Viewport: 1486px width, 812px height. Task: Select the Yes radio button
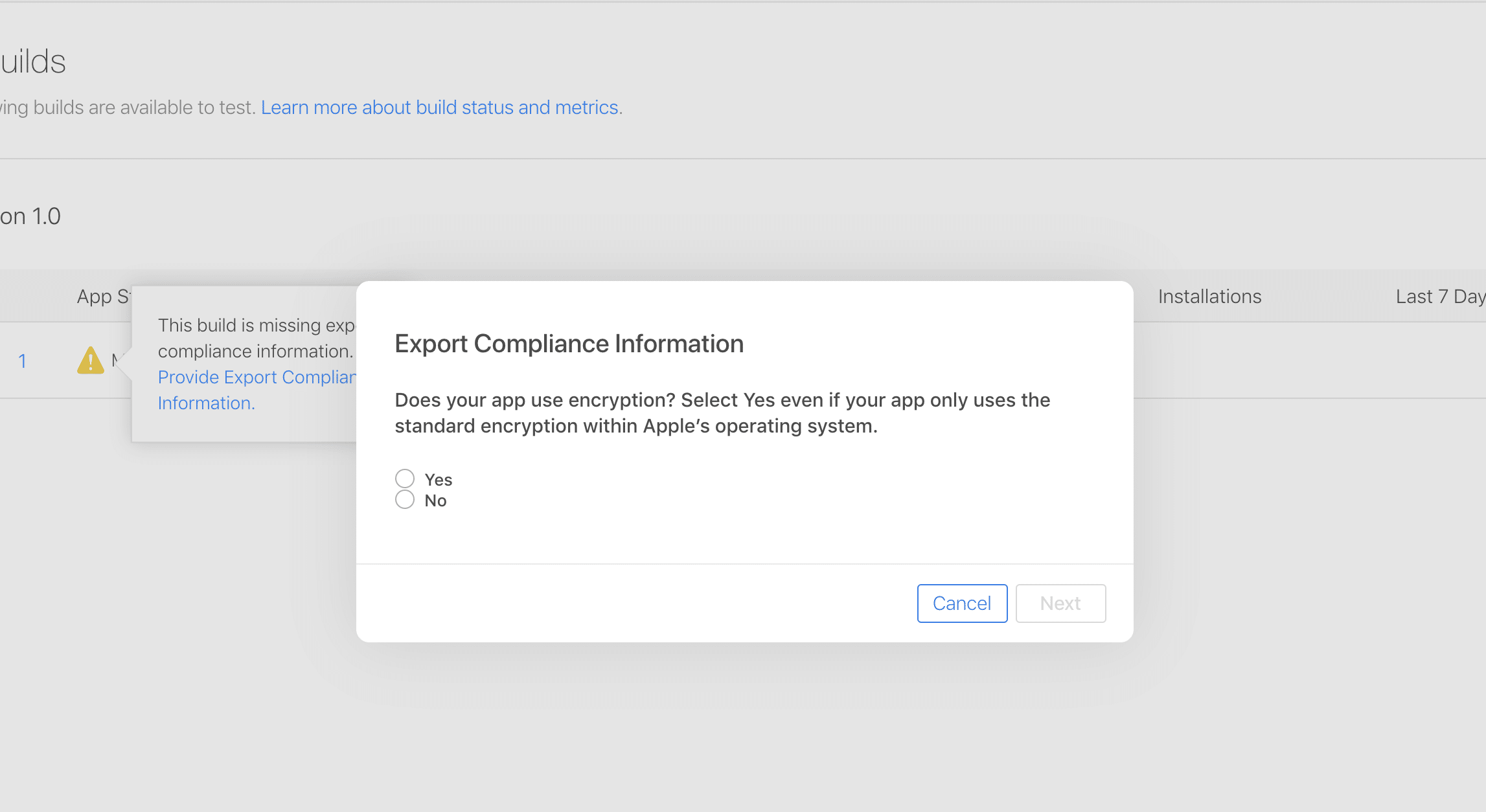[x=405, y=479]
